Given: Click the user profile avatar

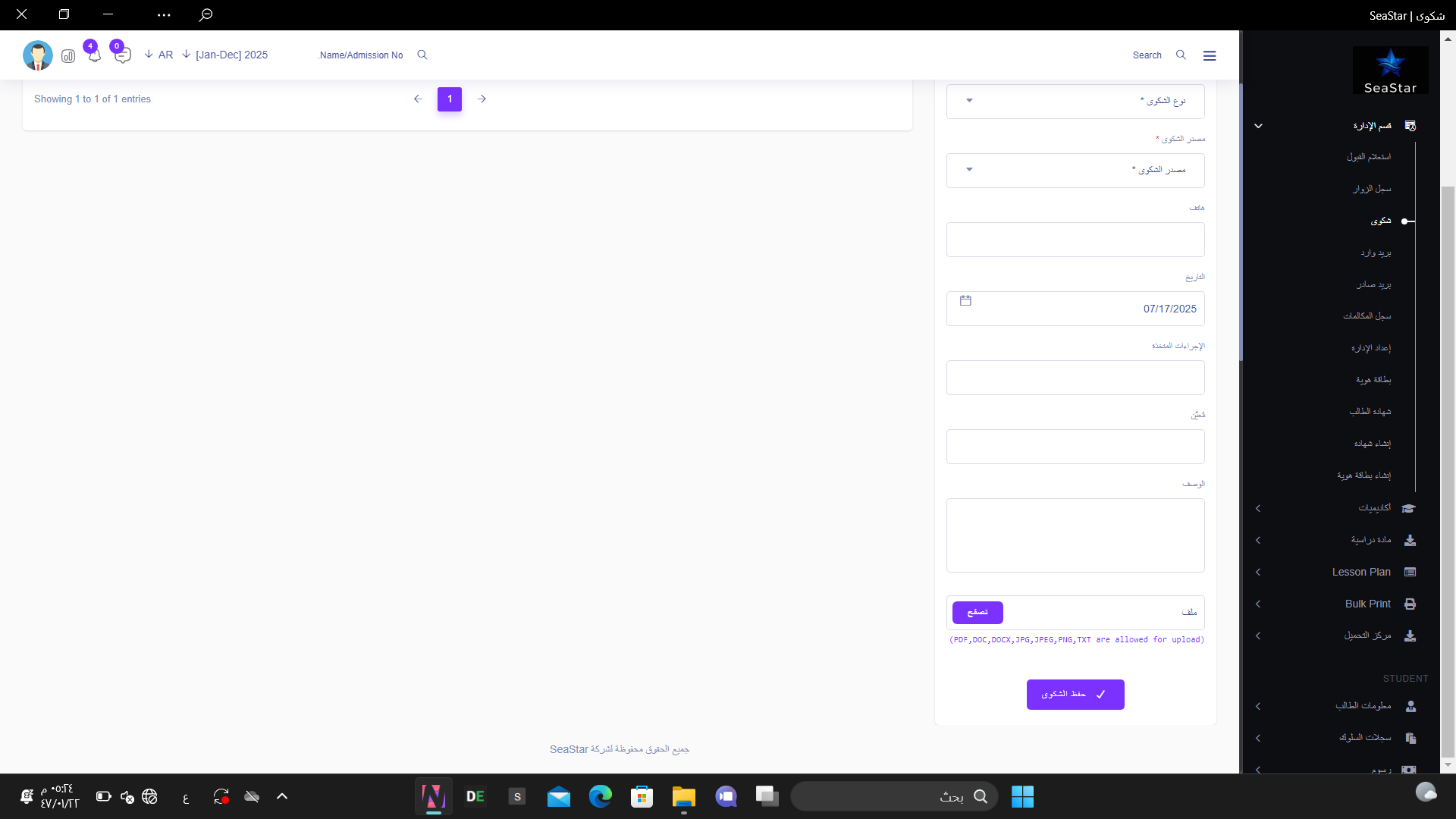Looking at the screenshot, I should coord(38,55).
